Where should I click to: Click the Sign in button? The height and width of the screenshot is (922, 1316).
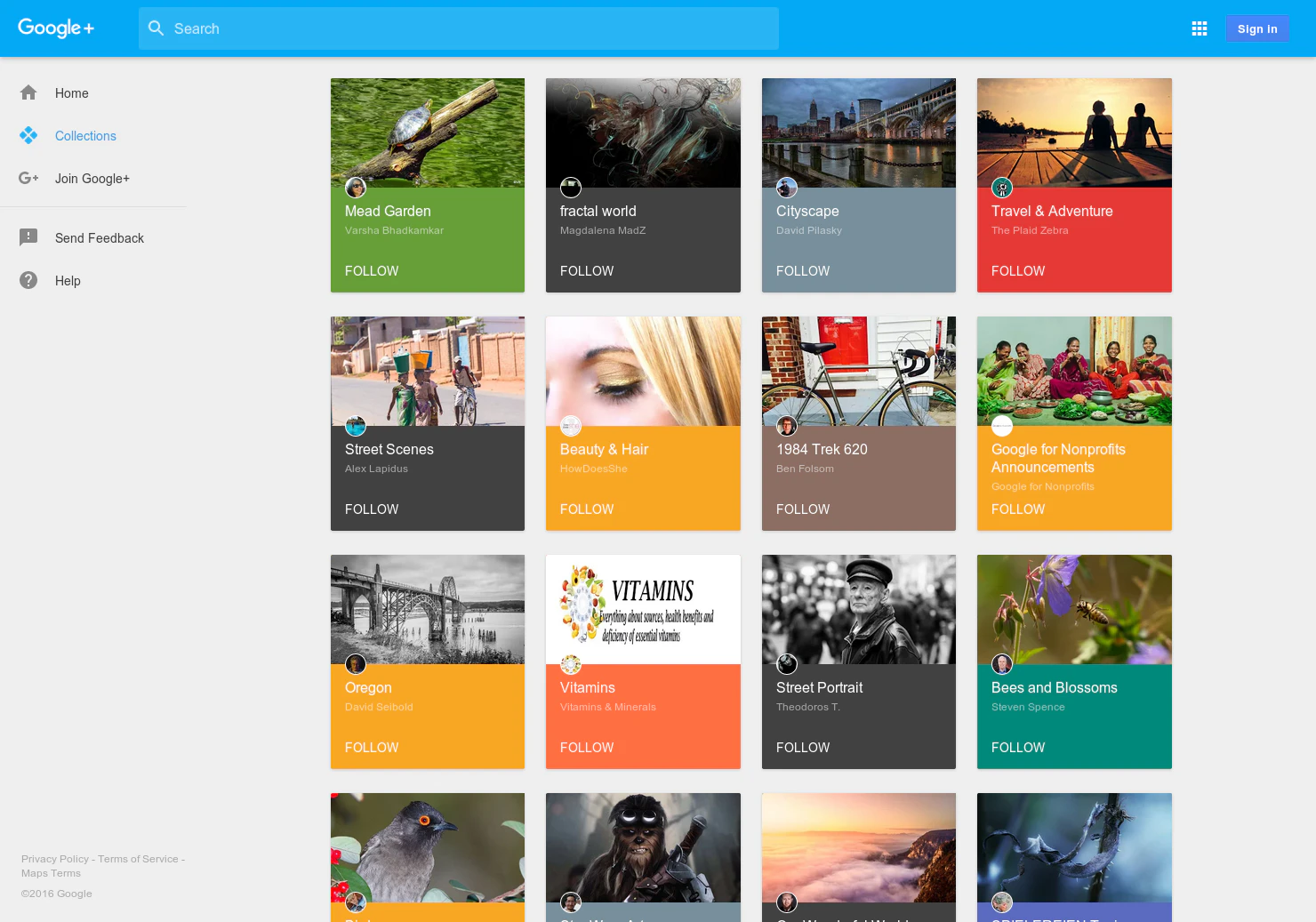pyautogui.click(x=1257, y=28)
